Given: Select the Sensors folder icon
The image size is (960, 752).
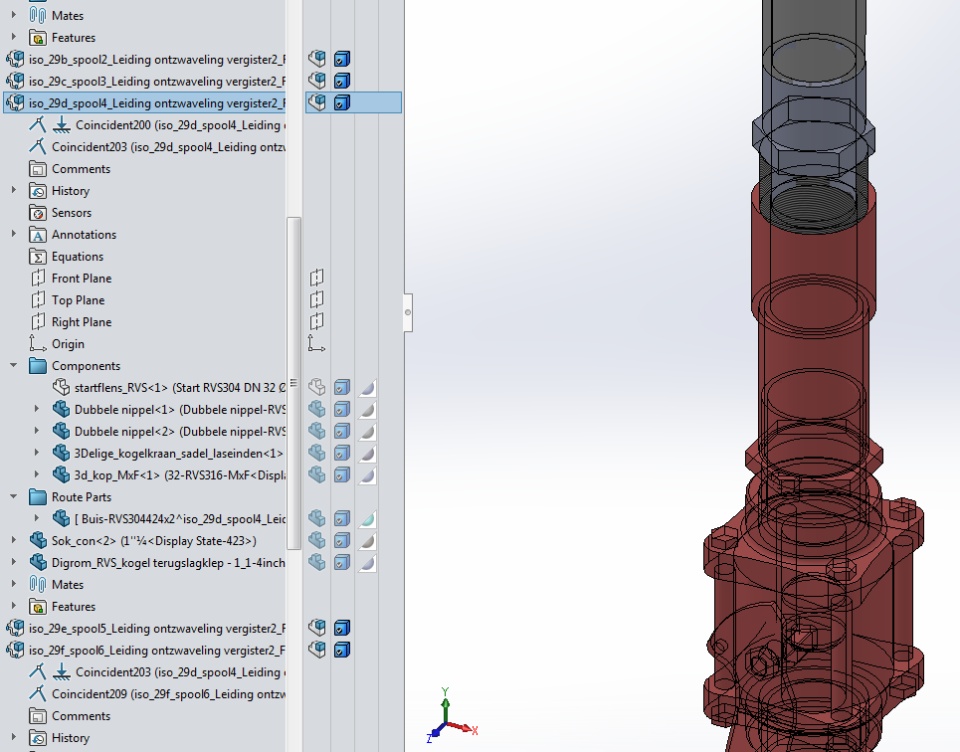Looking at the screenshot, I should pos(37,212).
